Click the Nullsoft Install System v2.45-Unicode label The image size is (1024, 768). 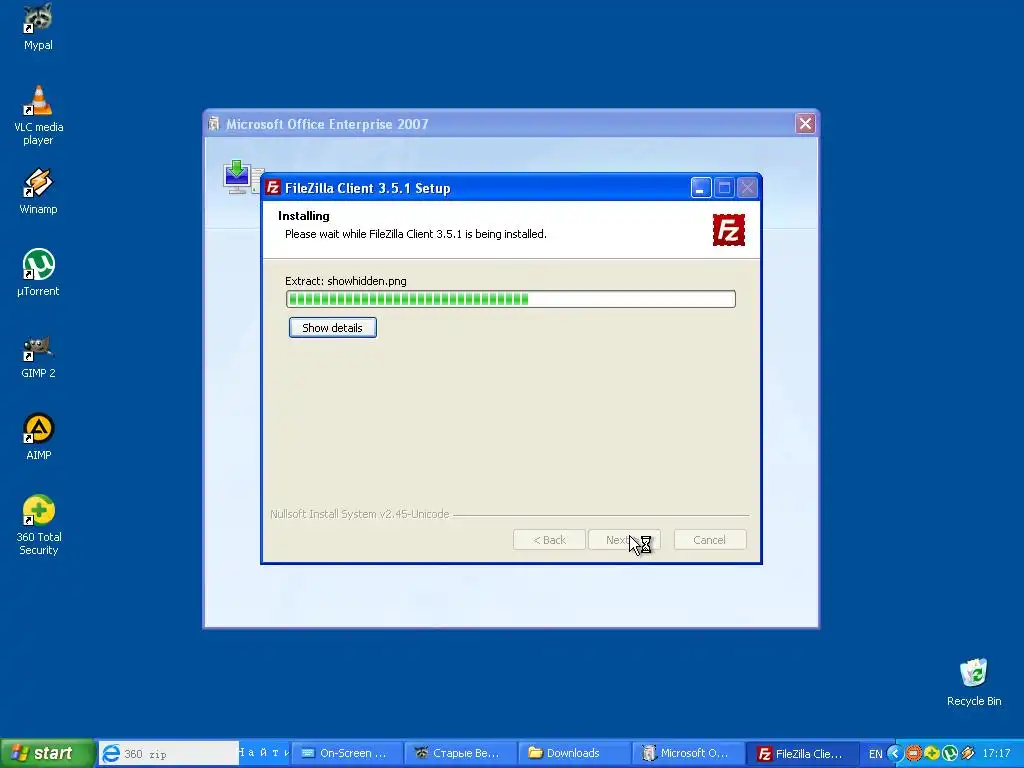point(360,514)
